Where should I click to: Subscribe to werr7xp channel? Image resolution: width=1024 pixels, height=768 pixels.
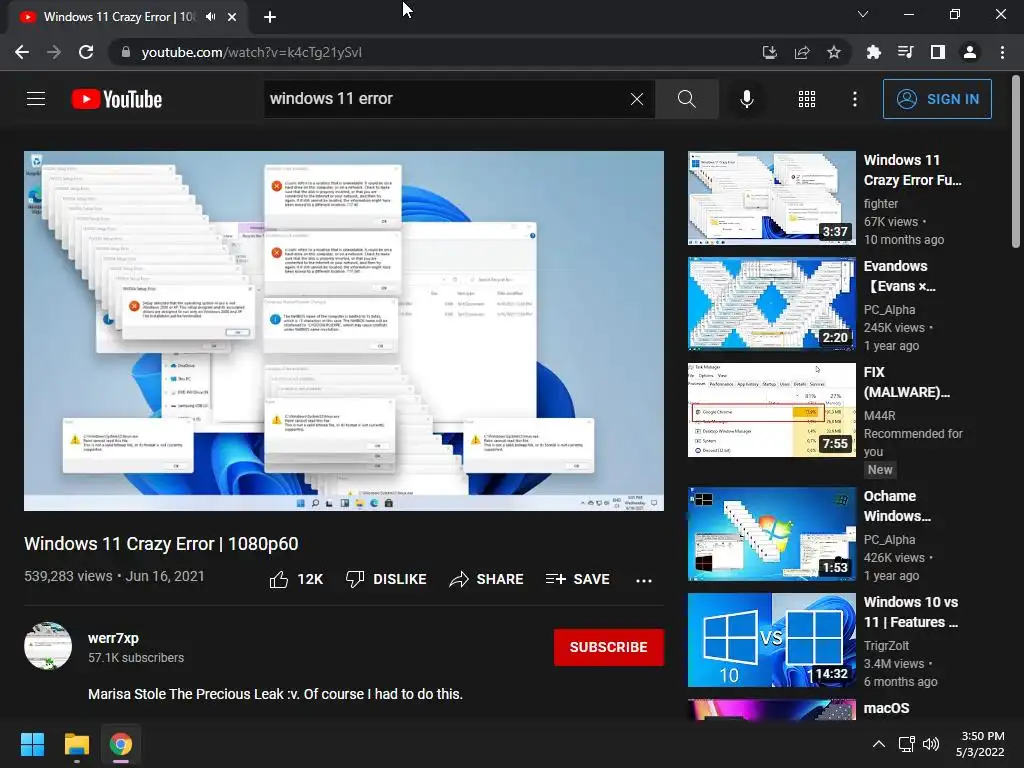tap(609, 647)
